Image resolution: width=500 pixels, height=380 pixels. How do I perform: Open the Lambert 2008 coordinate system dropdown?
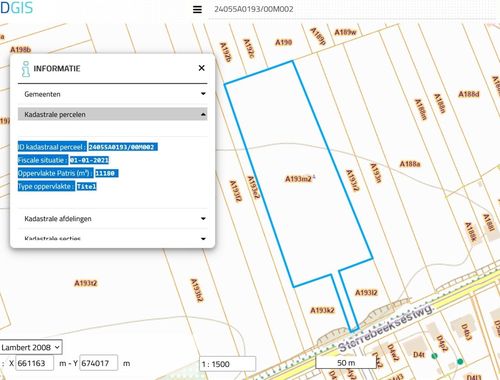point(31,347)
